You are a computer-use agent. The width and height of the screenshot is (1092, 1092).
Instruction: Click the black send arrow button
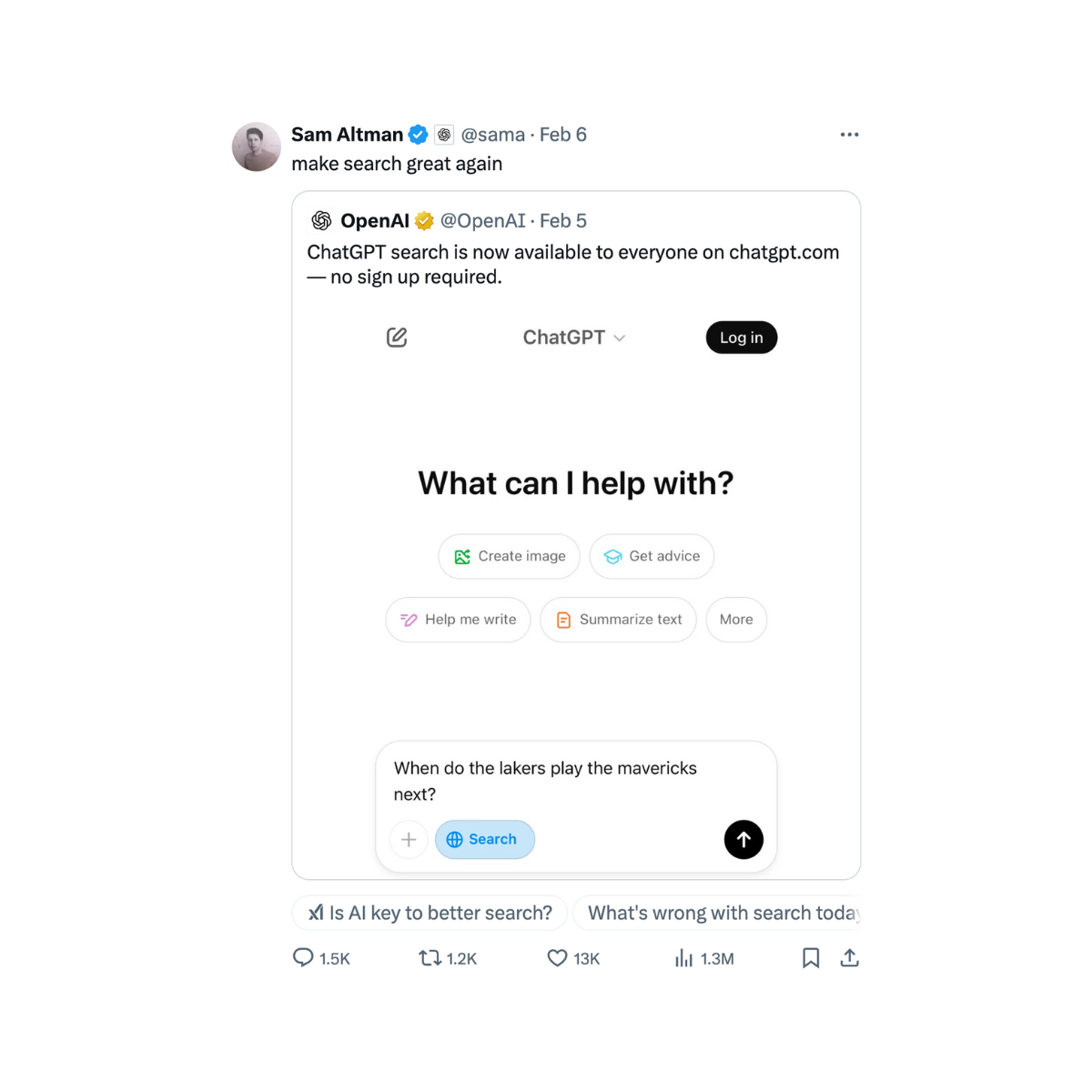743,839
